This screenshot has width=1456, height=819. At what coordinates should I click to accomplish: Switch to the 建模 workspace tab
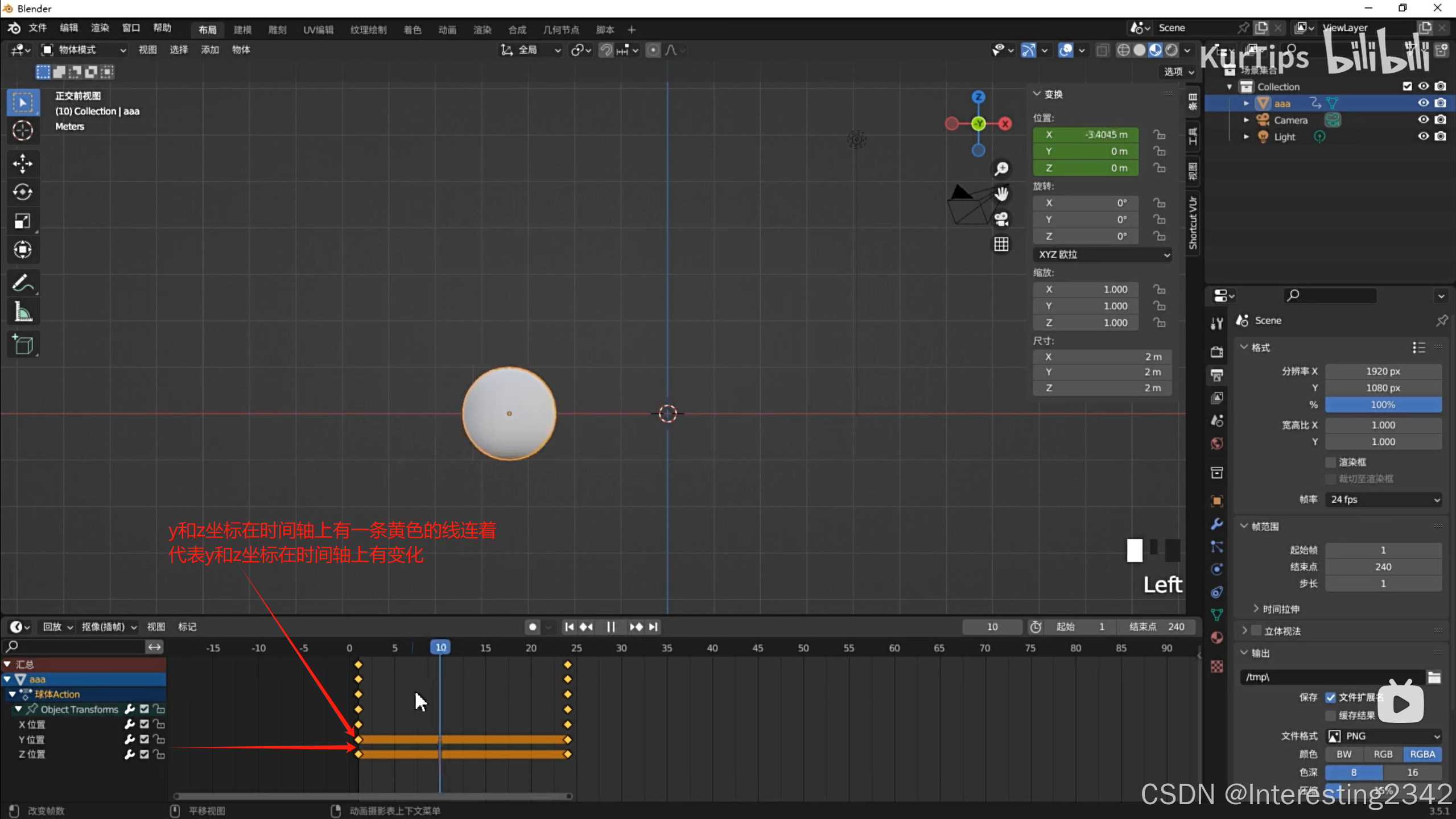click(x=242, y=30)
